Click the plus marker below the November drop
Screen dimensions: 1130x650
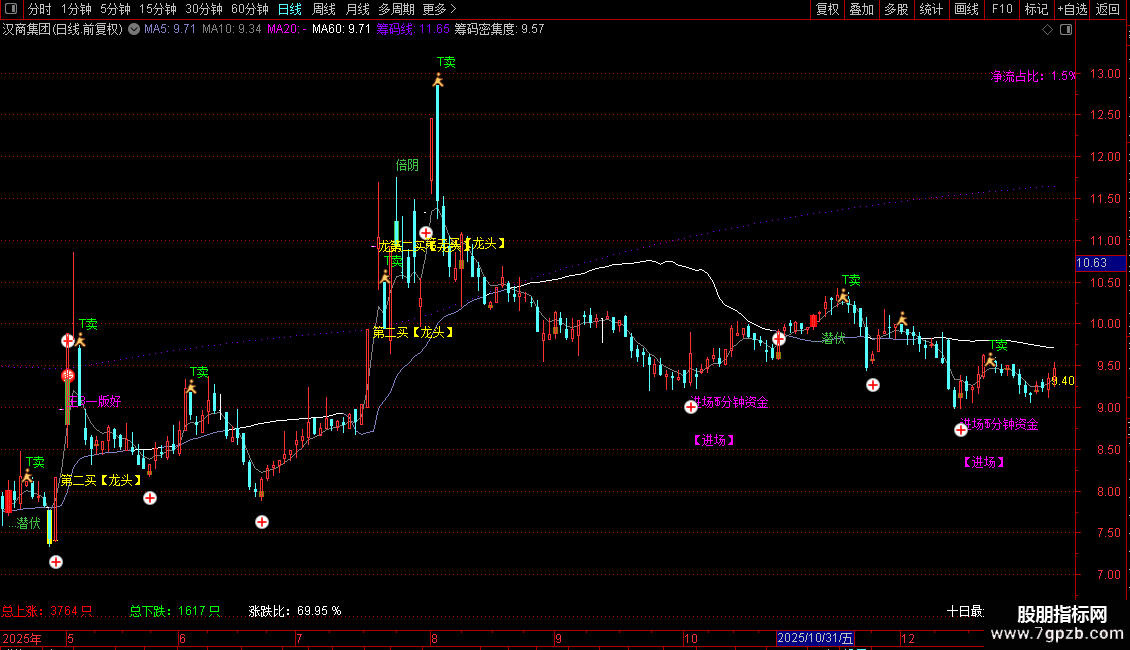click(x=873, y=385)
